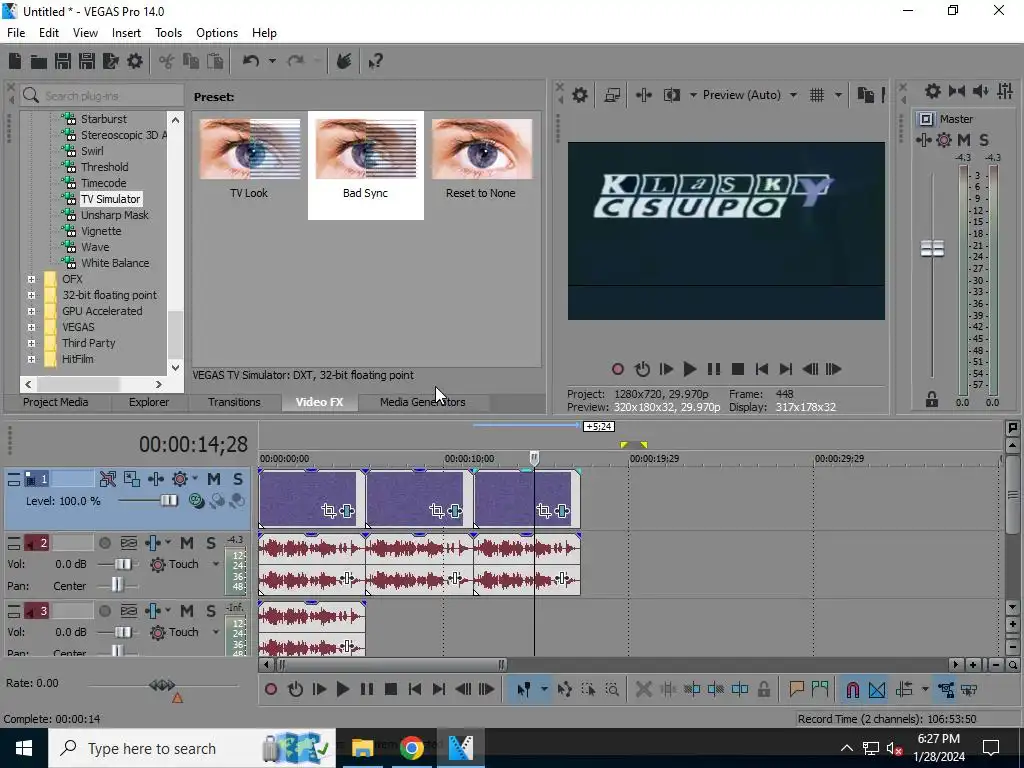Open the Insert menu
Image resolution: width=1024 pixels, height=768 pixels.
126,33
